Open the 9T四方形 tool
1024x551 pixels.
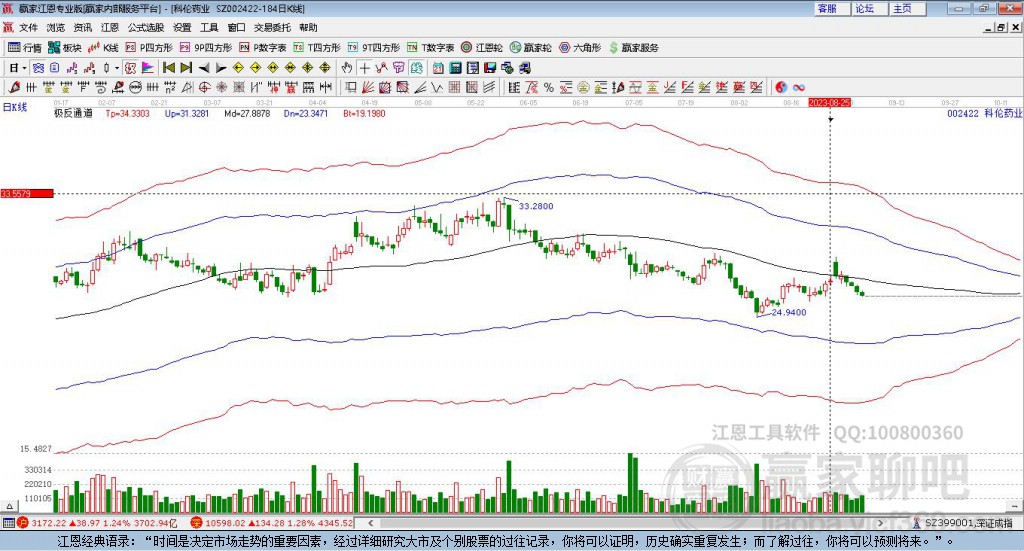pos(374,48)
